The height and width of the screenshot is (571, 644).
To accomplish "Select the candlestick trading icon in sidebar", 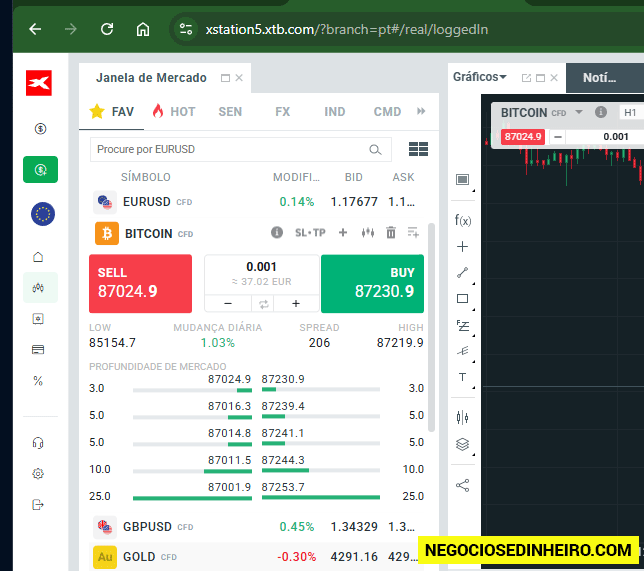I will pyautogui.click(x=38, y=288).
